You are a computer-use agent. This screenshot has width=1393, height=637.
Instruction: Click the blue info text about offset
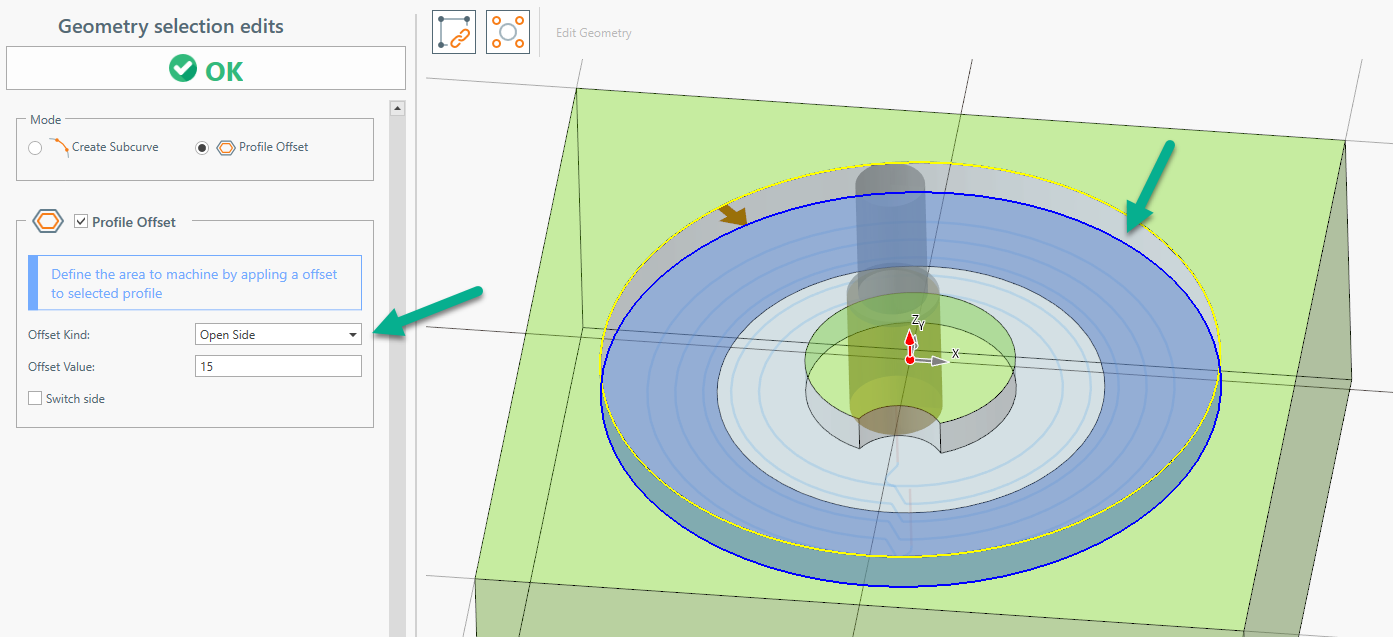pos(195,283)
